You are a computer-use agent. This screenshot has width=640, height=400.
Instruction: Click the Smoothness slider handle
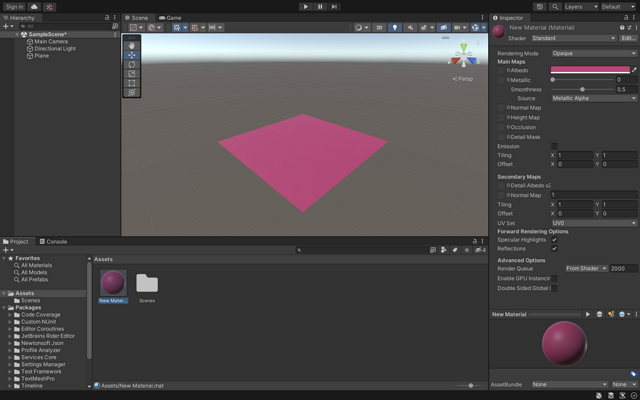(x=582, y=89)
